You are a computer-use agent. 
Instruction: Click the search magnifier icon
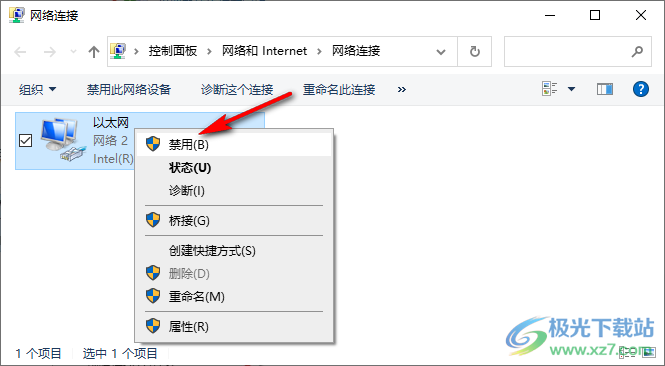[637, 52]
